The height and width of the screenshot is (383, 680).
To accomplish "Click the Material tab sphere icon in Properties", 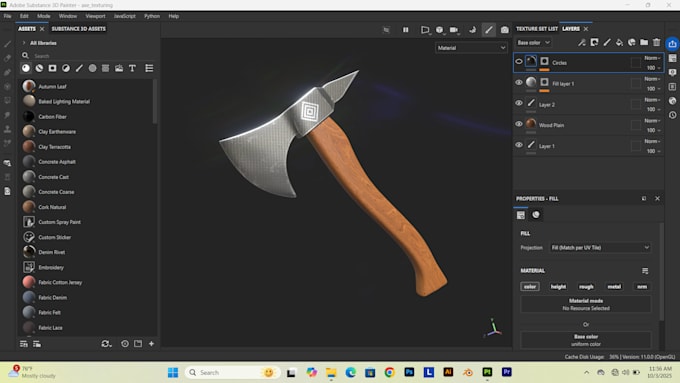I will coord(536,215).
